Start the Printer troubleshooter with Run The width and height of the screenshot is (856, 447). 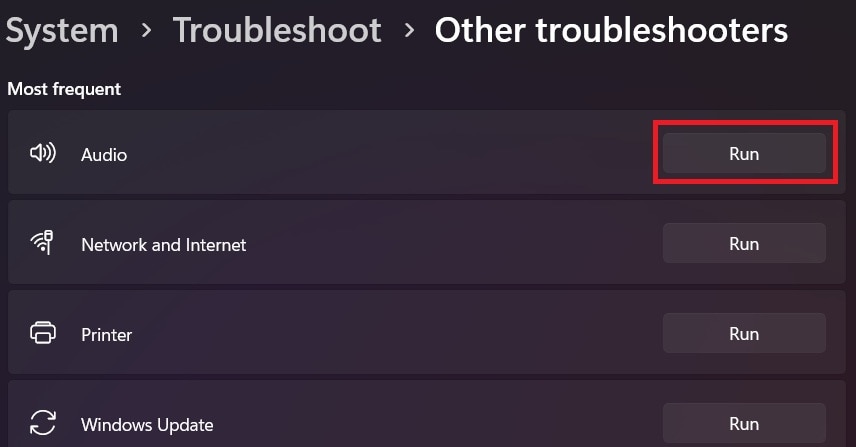[x=744, y=333]
